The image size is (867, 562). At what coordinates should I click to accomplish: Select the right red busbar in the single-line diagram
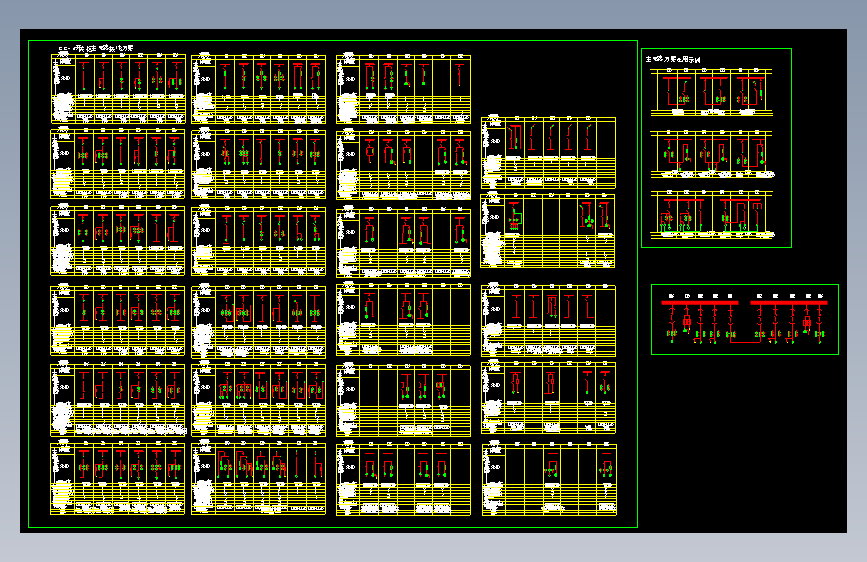pos(789,303)
